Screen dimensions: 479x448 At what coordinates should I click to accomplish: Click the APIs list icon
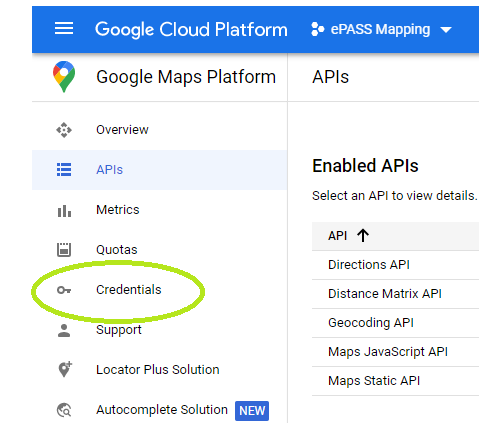click(64, 170)
